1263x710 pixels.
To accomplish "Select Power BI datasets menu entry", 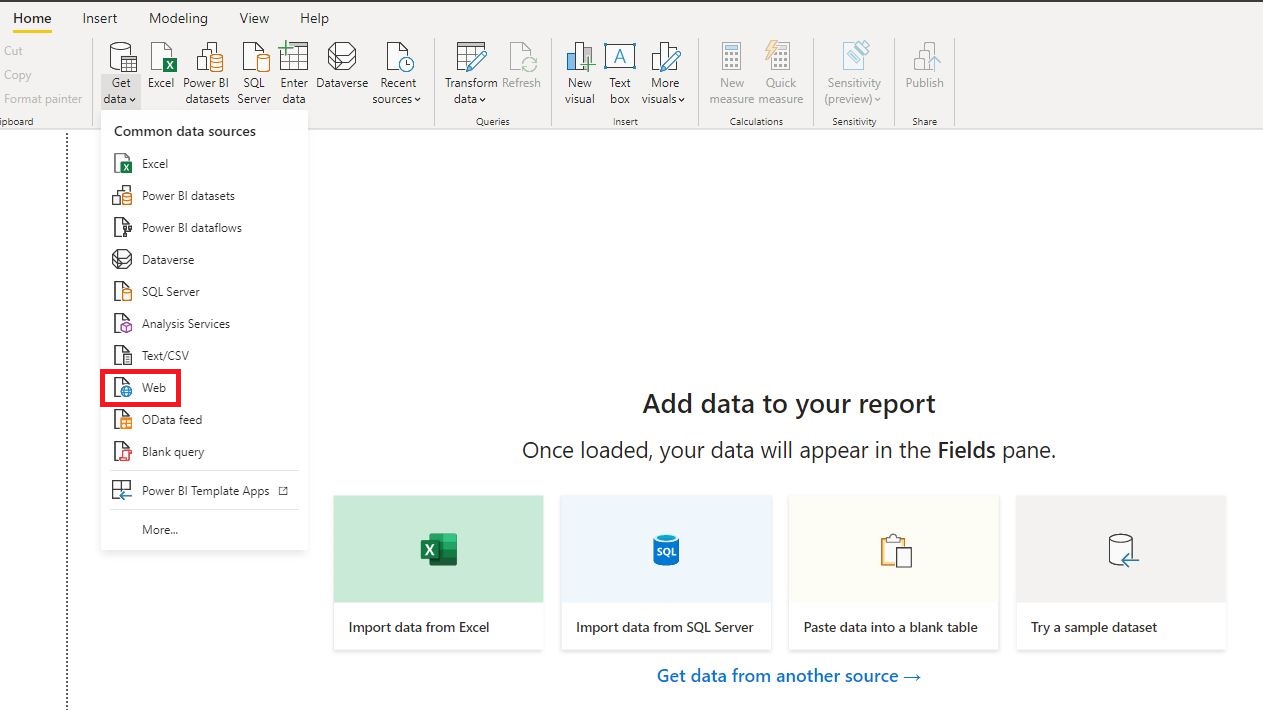I will [x=204, y=196].
